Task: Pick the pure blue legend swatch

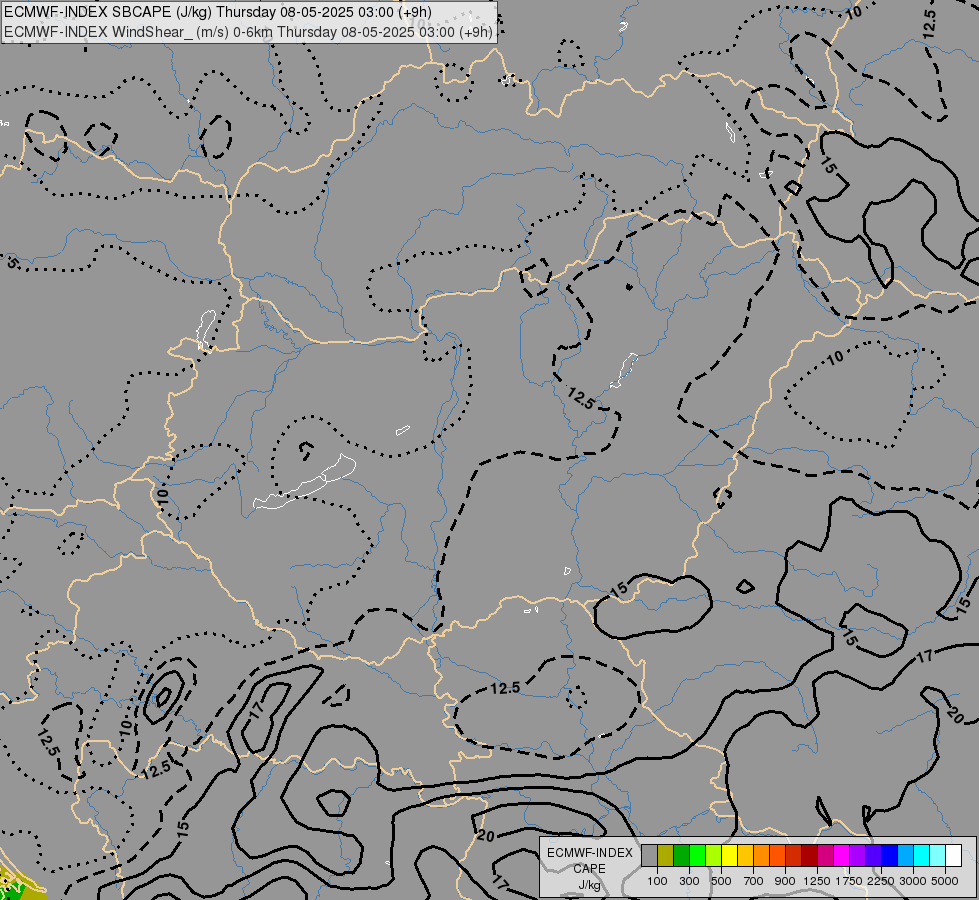Action: click(889, 856)
